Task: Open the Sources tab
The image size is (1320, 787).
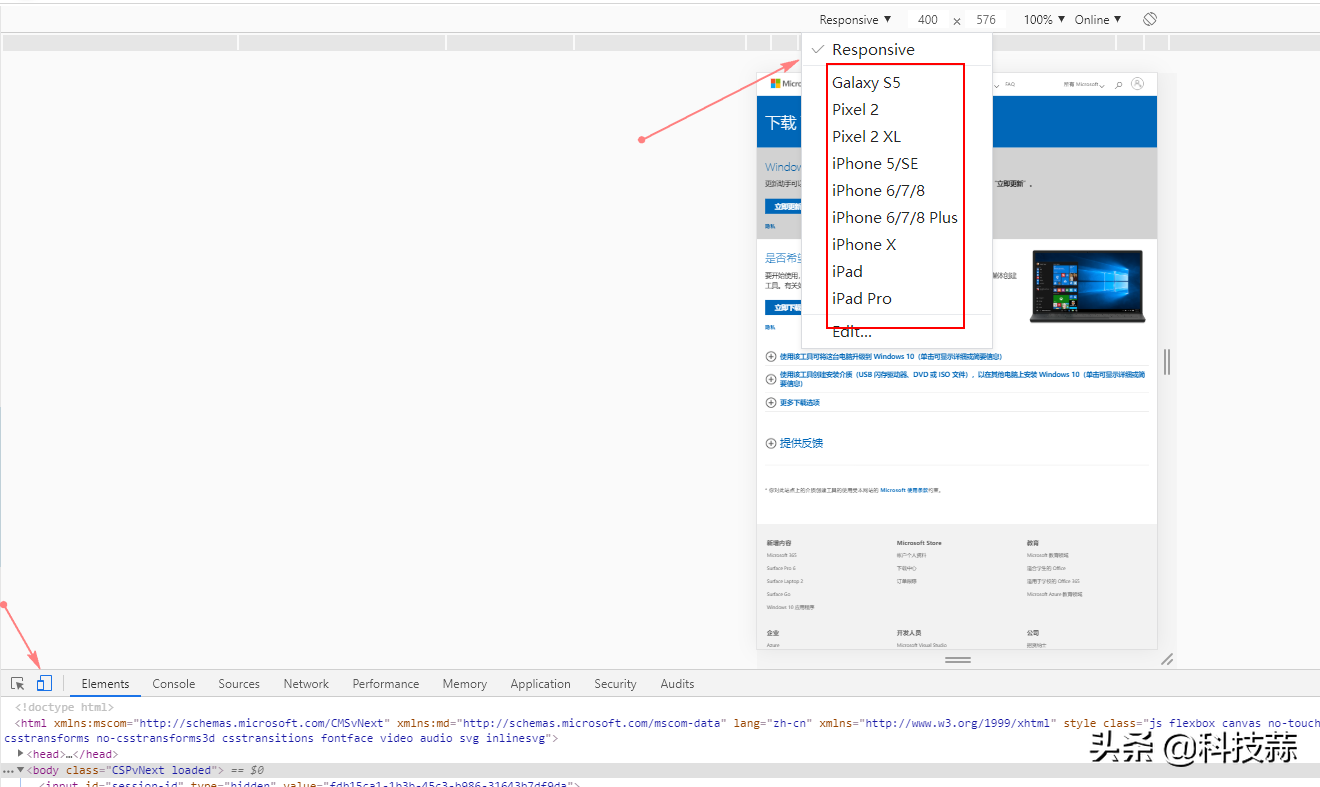Action: click(239, 684)
